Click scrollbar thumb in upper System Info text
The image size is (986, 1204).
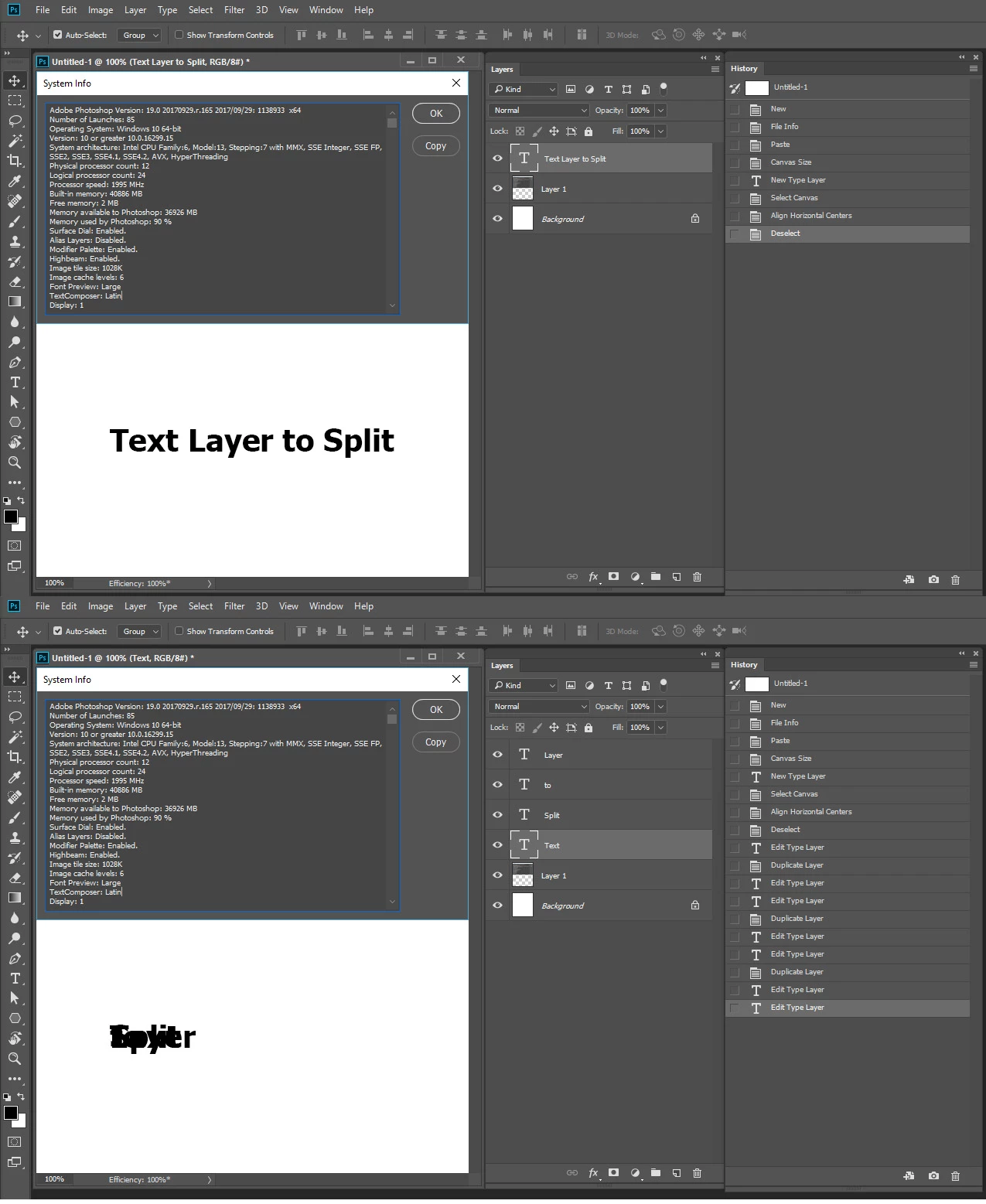(392, 122)
